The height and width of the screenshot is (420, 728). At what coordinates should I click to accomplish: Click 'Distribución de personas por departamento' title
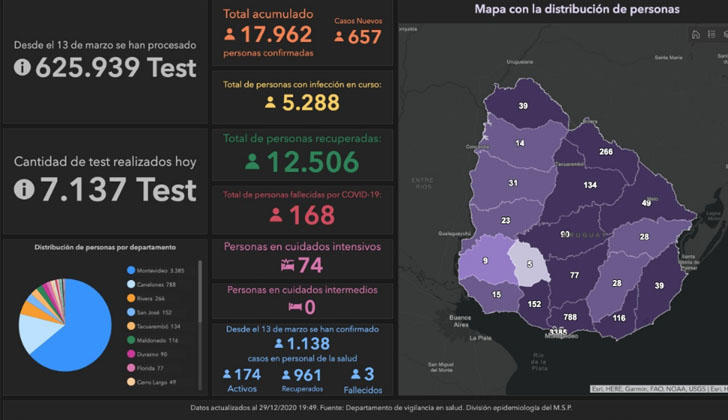tap(105, 247)
